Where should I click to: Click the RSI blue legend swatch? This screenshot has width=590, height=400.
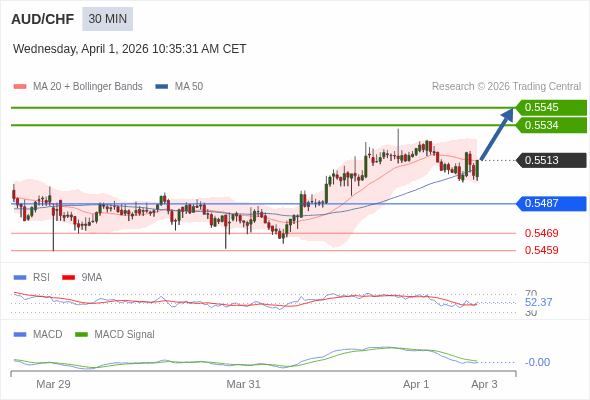pos(20,278)
